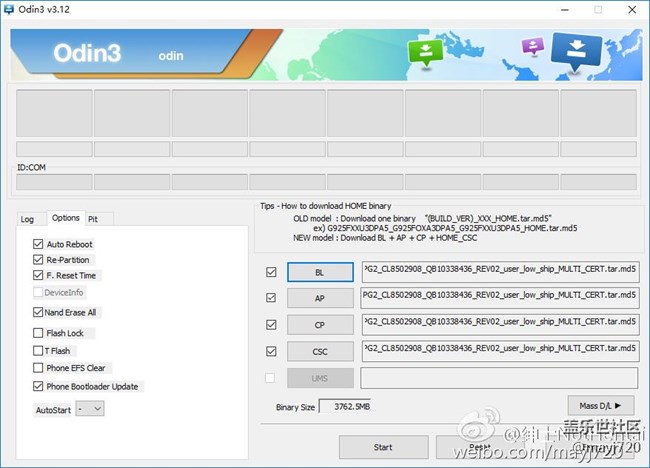Click the 'ID:COM' label
The width and height of the screenshot is (650, 468).
pos(32,167)
